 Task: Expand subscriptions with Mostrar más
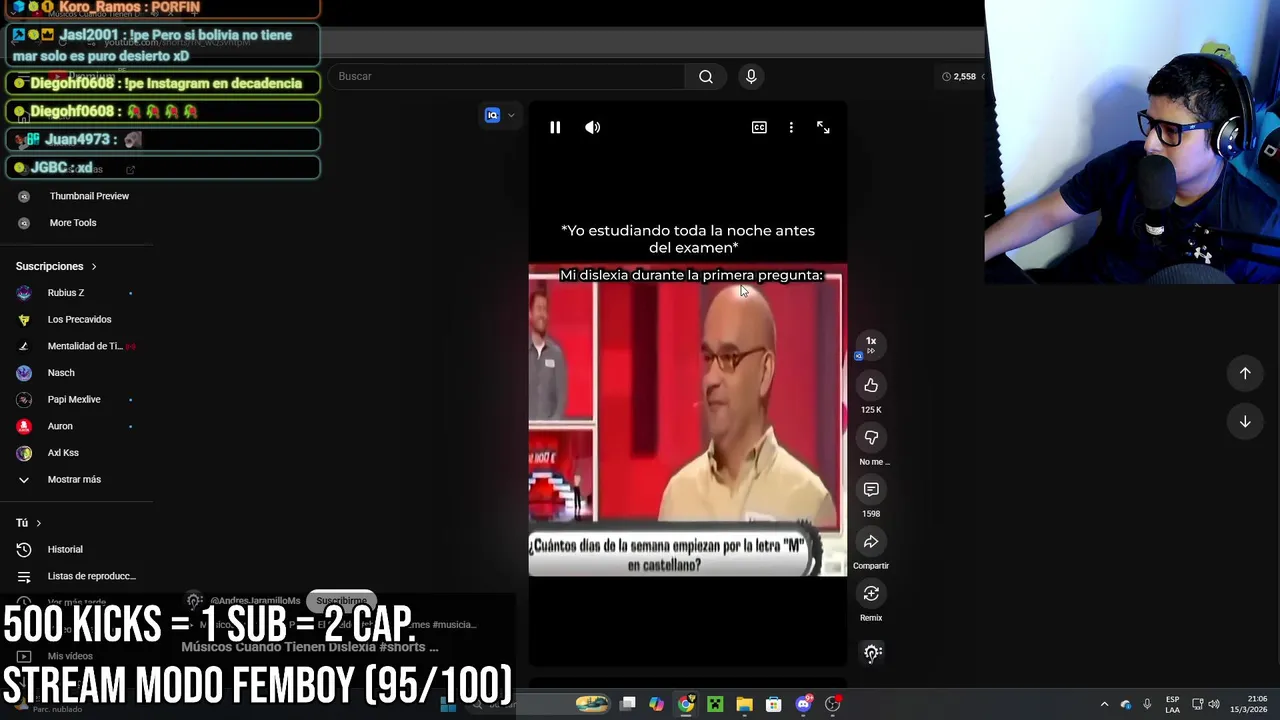coord(76,479)
